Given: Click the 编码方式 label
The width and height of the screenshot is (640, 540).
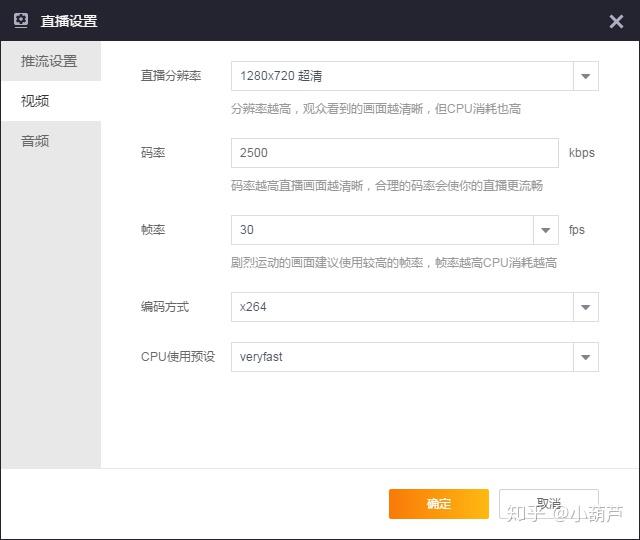Looking at the screenshot, I should [165, 307].
